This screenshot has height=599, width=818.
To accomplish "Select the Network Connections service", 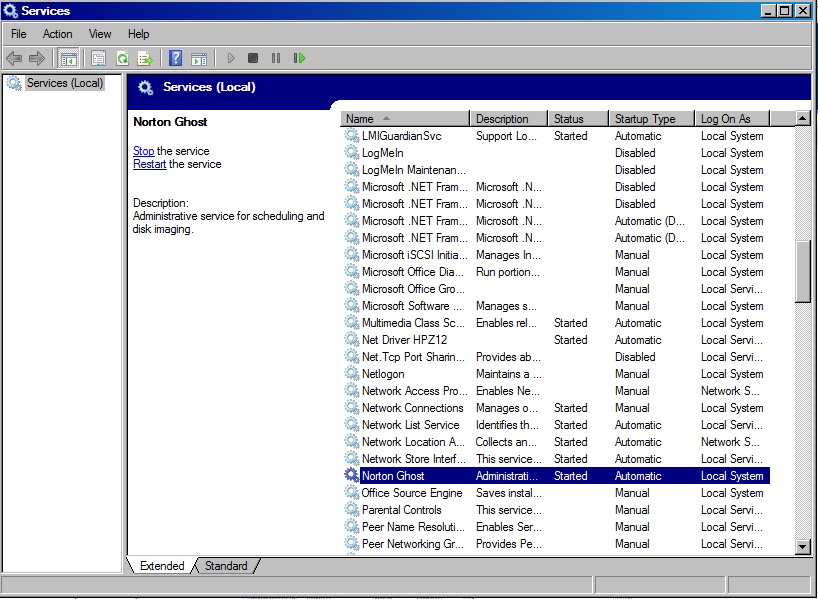I will tap(557, 408).
